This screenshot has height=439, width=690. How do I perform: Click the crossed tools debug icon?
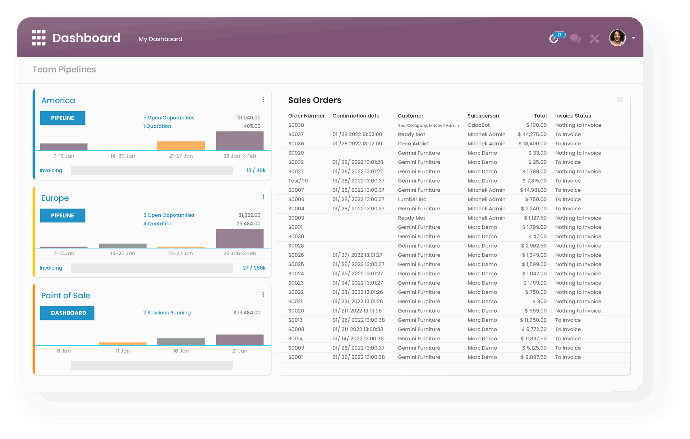[595, 39]
